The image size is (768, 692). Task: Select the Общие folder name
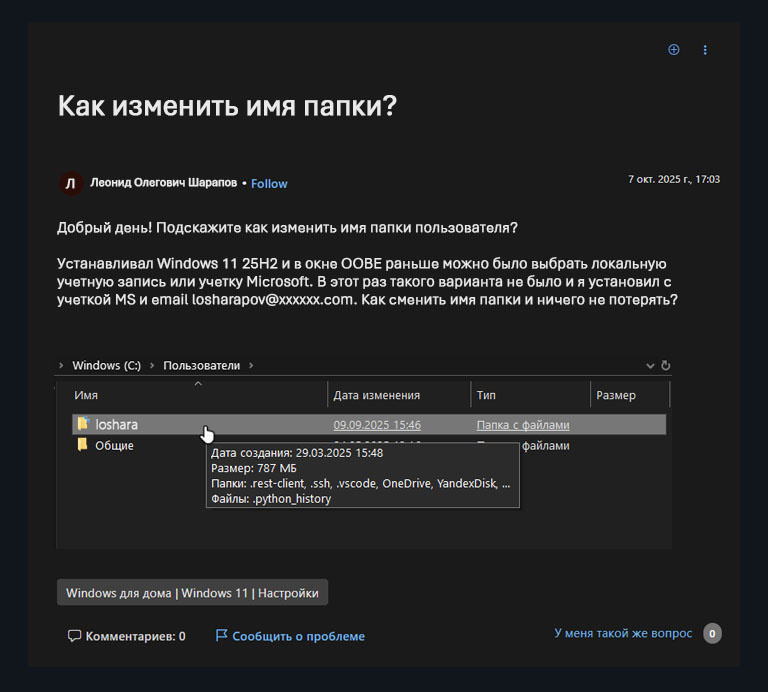click(x=114, y=446)
